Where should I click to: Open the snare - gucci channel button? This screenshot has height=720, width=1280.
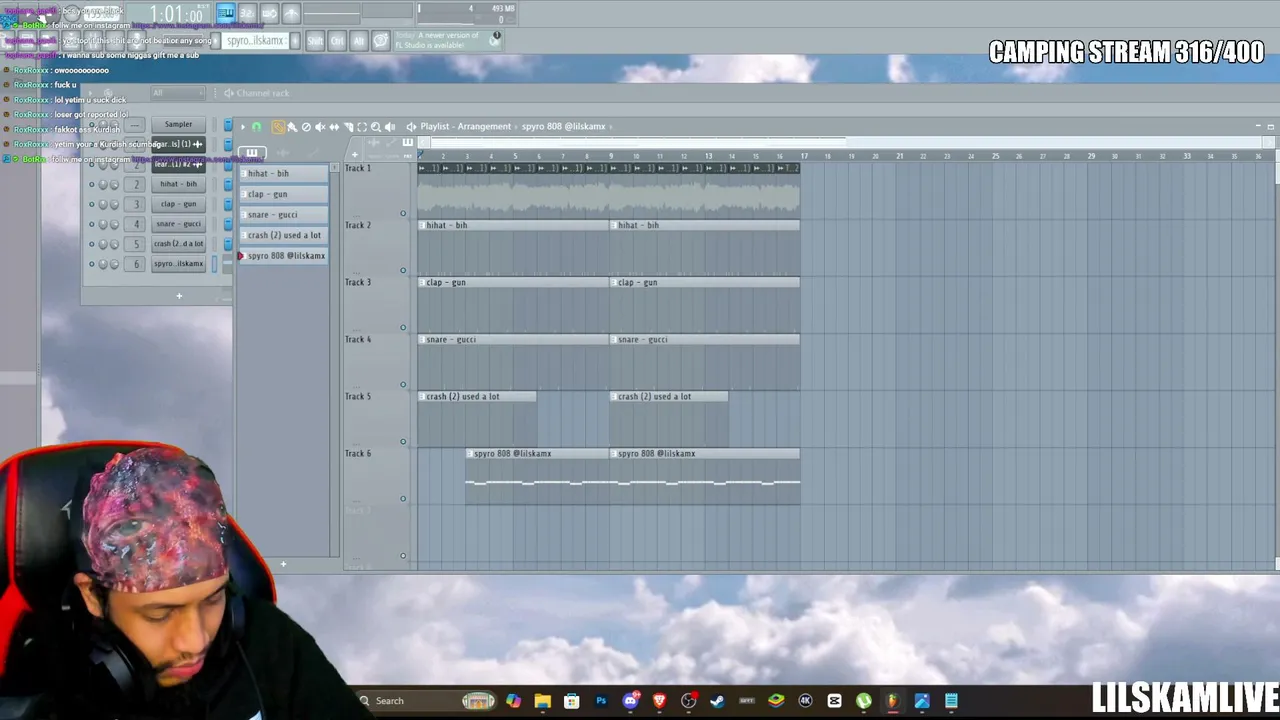tap(179, 224)
